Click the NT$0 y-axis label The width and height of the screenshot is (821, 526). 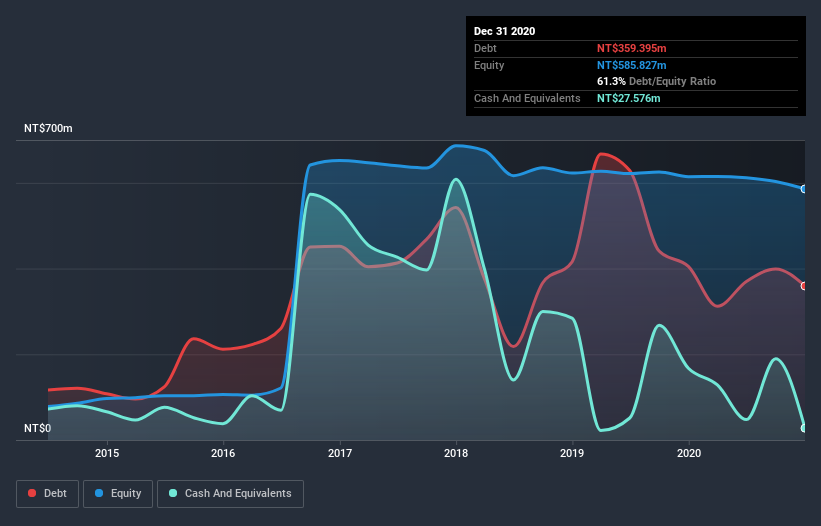[38, 428]
